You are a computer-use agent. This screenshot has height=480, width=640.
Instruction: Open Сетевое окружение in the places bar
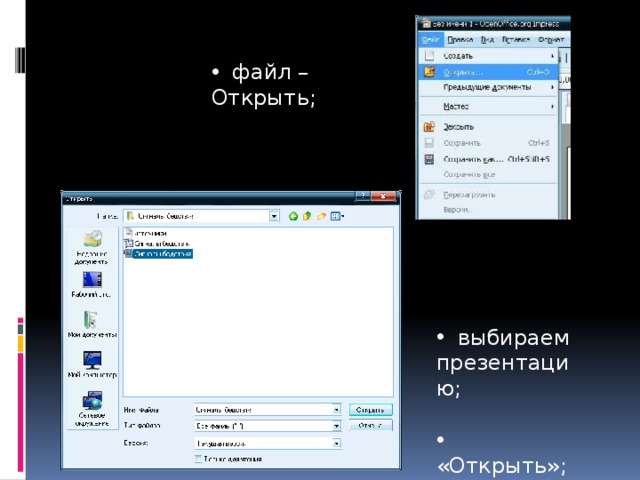pos(92,409)
